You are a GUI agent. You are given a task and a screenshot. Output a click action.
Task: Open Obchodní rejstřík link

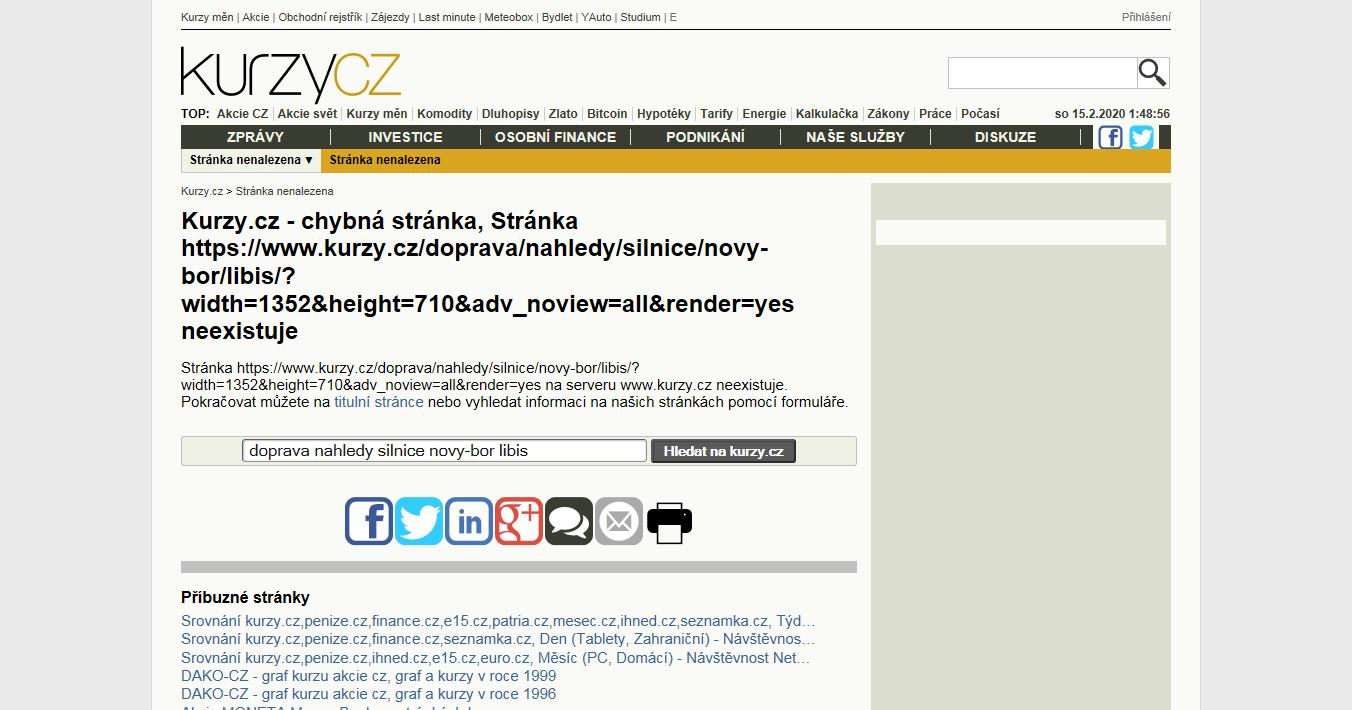[320, 17]
